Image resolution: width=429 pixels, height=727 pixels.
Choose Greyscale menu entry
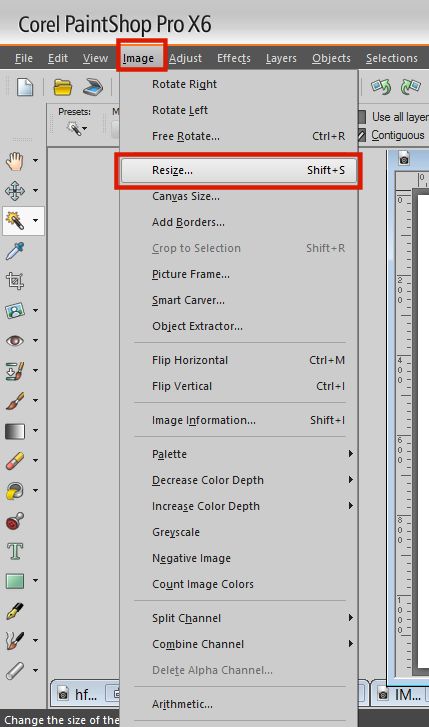pyautogui.click(x=239, y=532)
